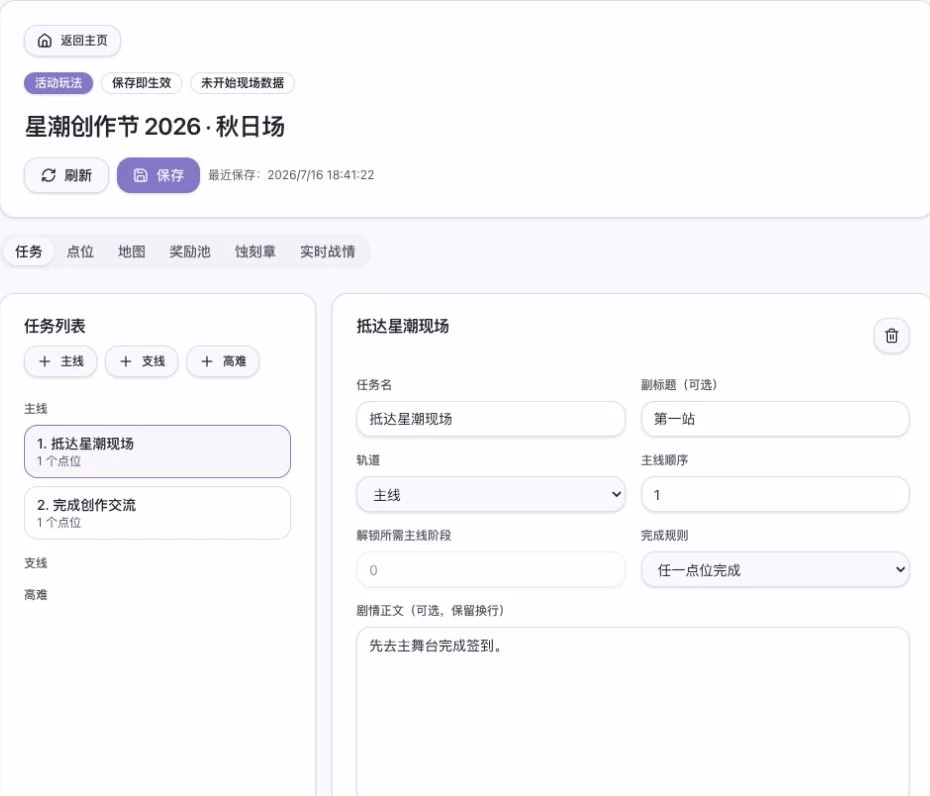This screenshot has width=930, height=796.
Task: Open the 奖励池 tab
Action: tap(190, 251)
